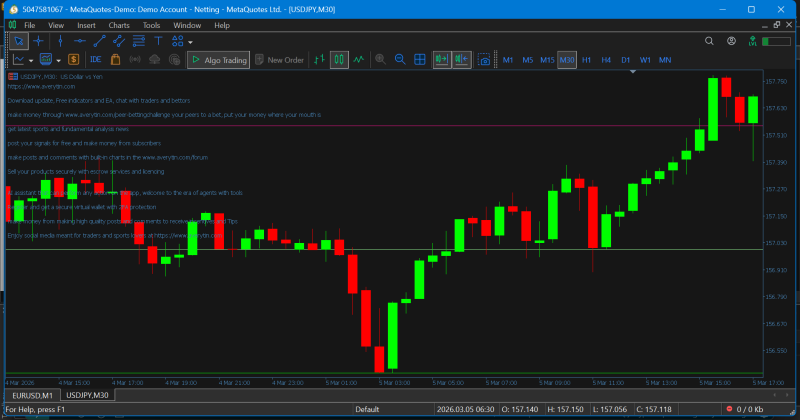
Task: Switch chart to bar chart
Action: (319, 60)
